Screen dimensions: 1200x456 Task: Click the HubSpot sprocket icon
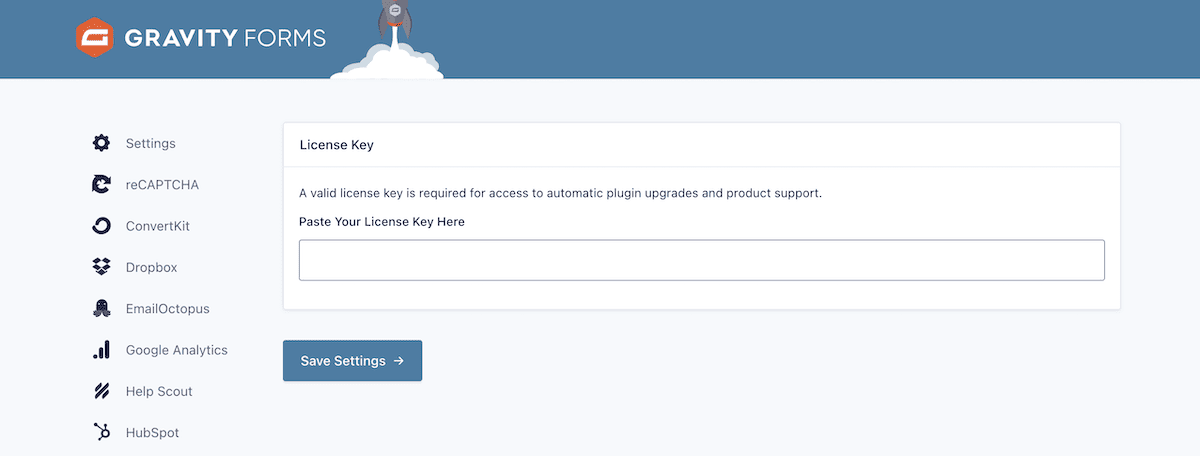pyautogui.click(x=101, y=432)
